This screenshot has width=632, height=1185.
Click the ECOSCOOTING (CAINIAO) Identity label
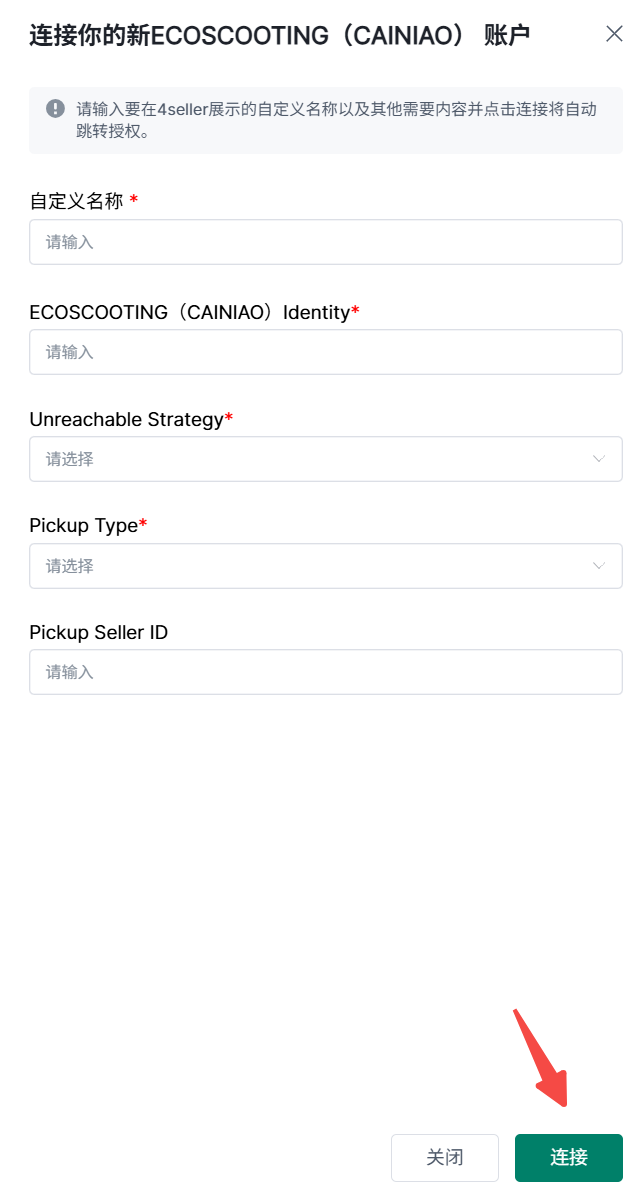(x=189, y=312)
